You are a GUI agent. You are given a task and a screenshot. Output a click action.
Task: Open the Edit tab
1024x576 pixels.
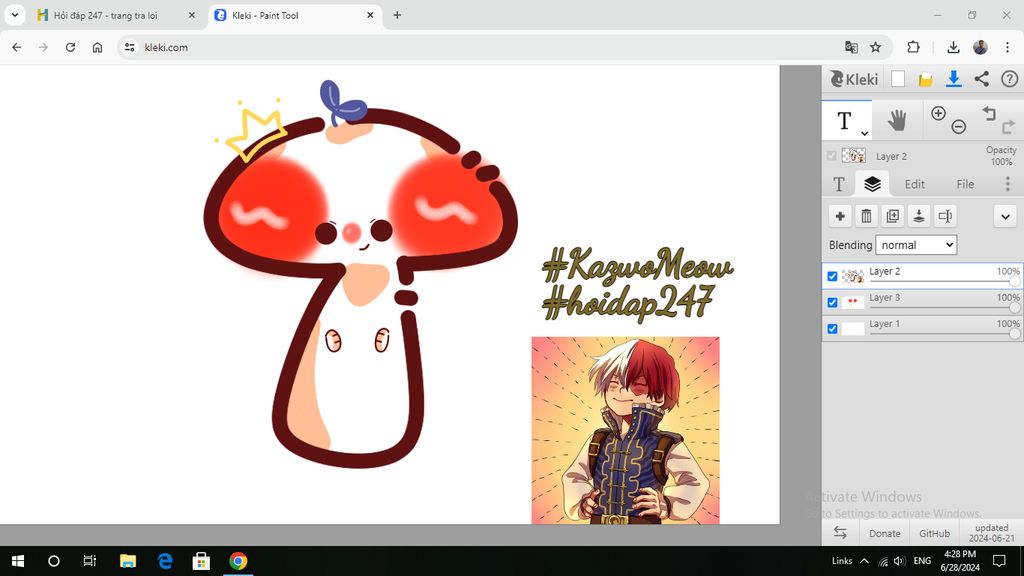tap(914, 184)
